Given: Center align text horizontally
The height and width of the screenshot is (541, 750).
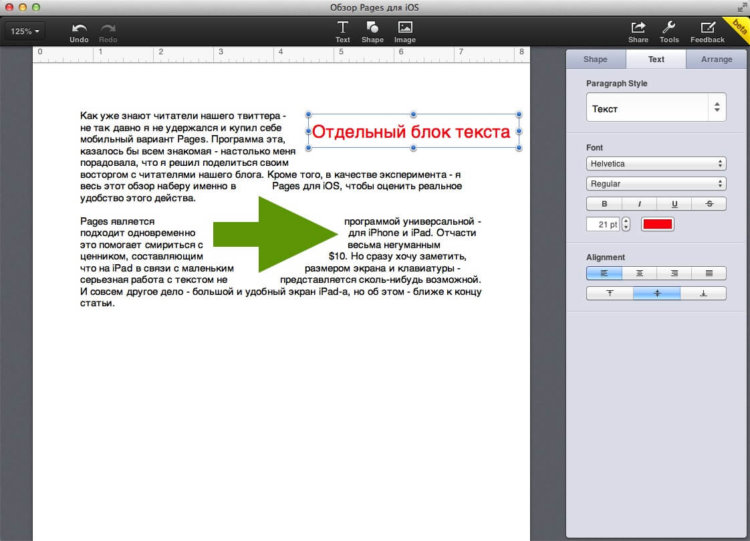Looking at the screenshot, I should [640, 273].
